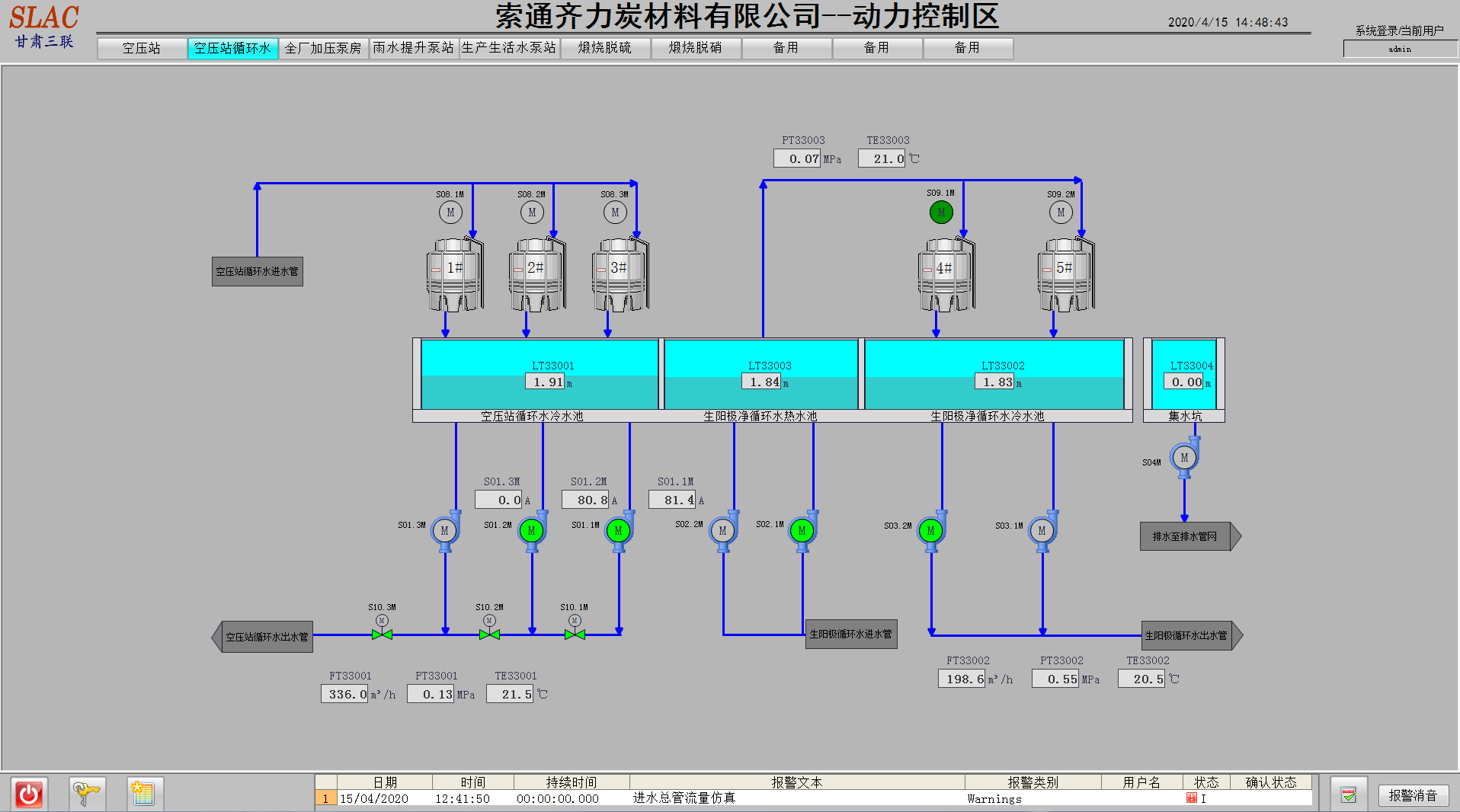
Task: Click the 报警消音 button
Action: click(x=1413, y=795)
